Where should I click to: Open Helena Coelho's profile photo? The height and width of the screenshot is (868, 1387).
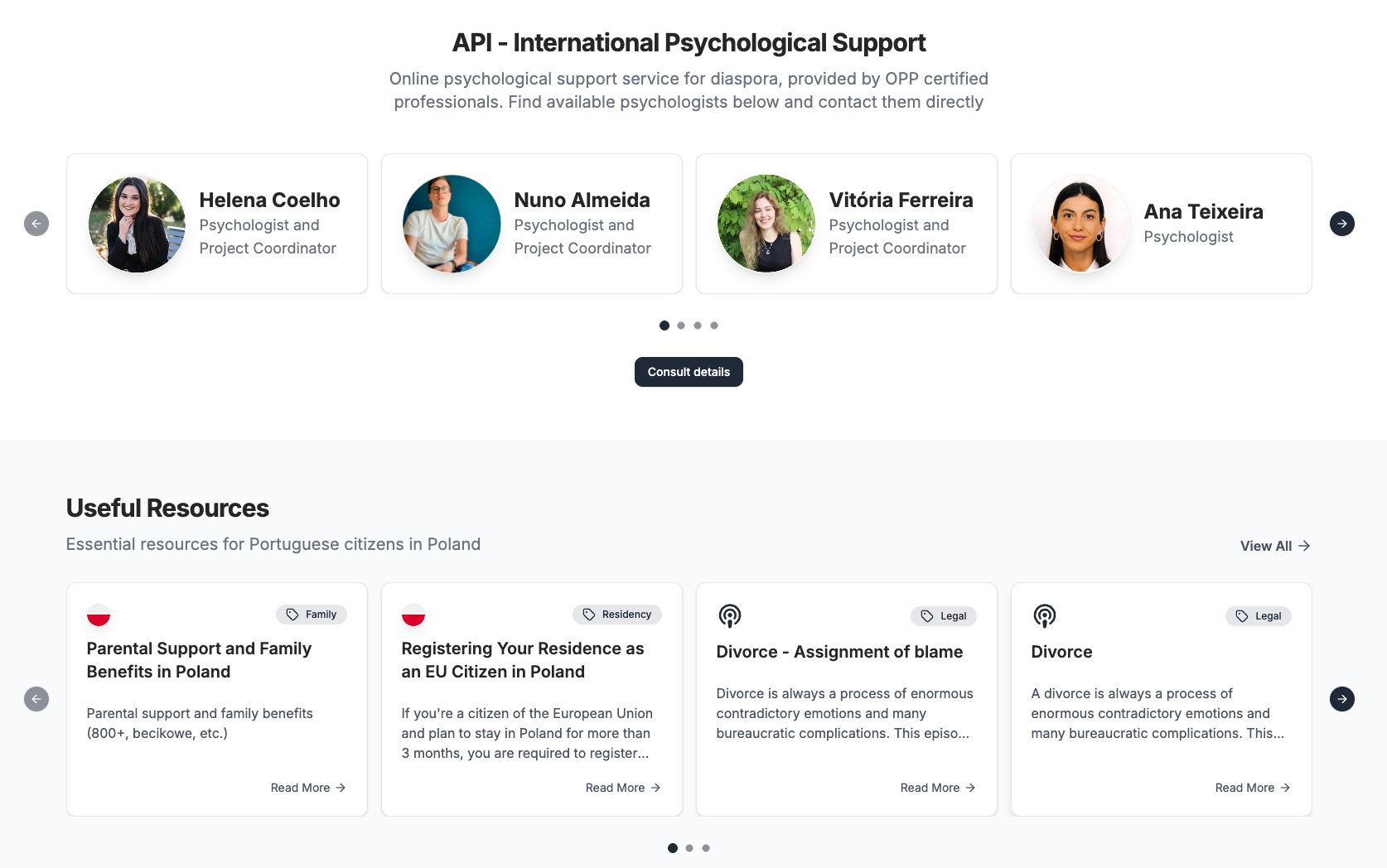tap(137, 224)
